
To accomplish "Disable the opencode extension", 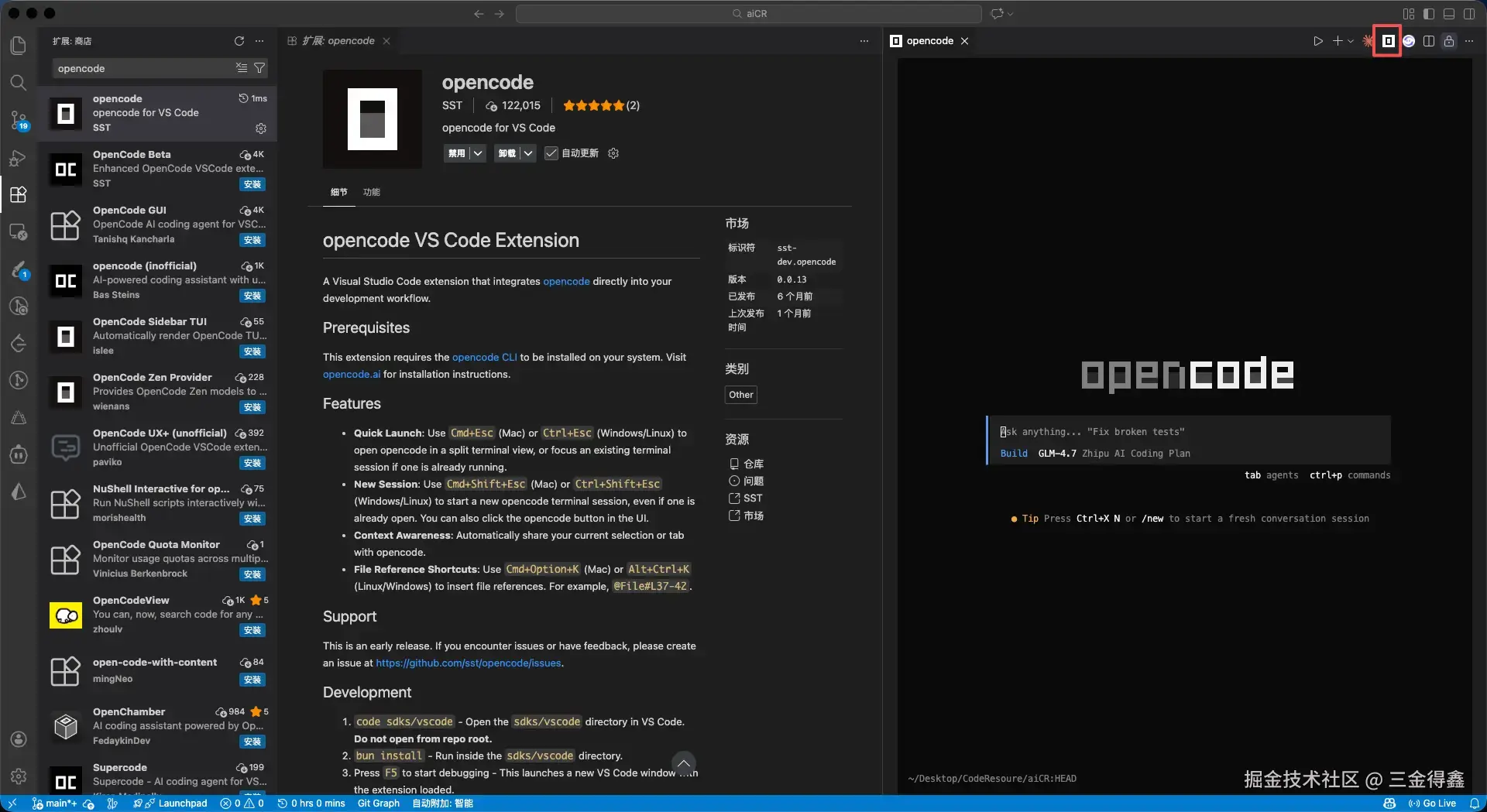I will click(x=457, y=153).
